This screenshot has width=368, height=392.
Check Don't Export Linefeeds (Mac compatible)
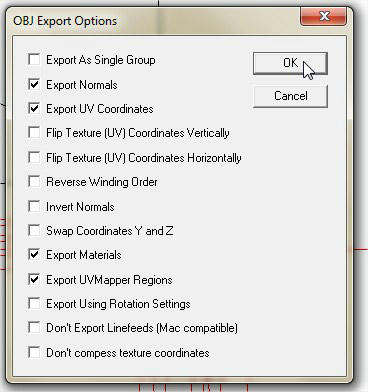(x=35, y=328)
